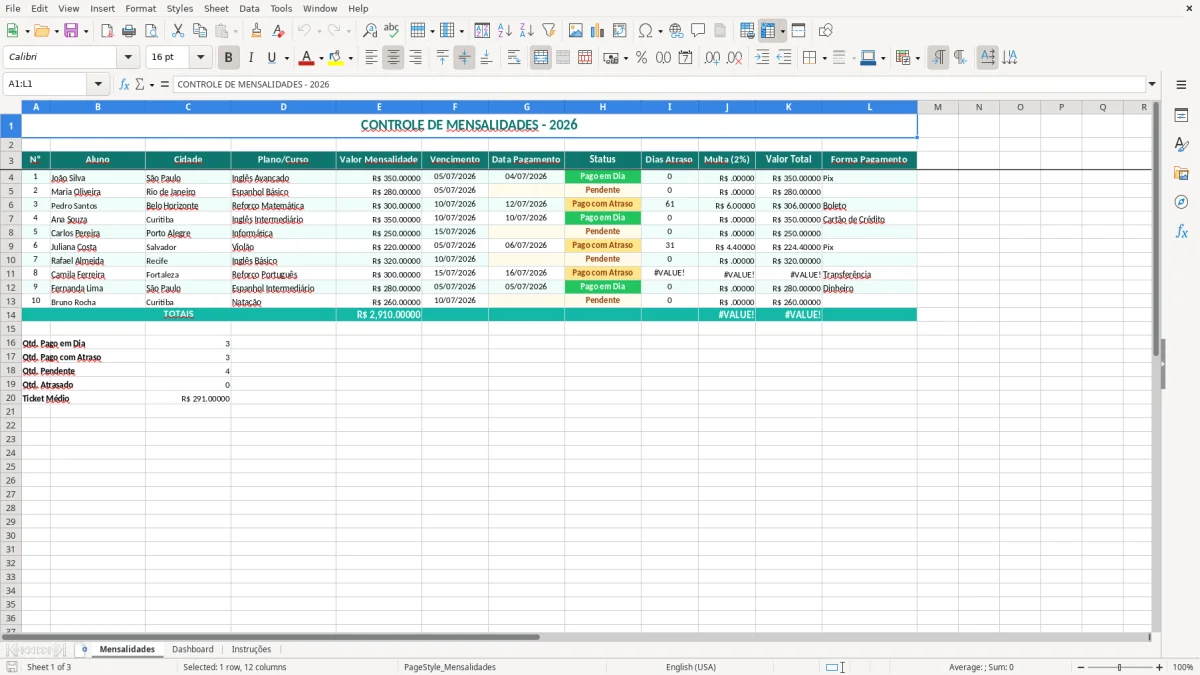
Task: Toggle Merge and Center Cells
Action: click(x=541, y=58)
